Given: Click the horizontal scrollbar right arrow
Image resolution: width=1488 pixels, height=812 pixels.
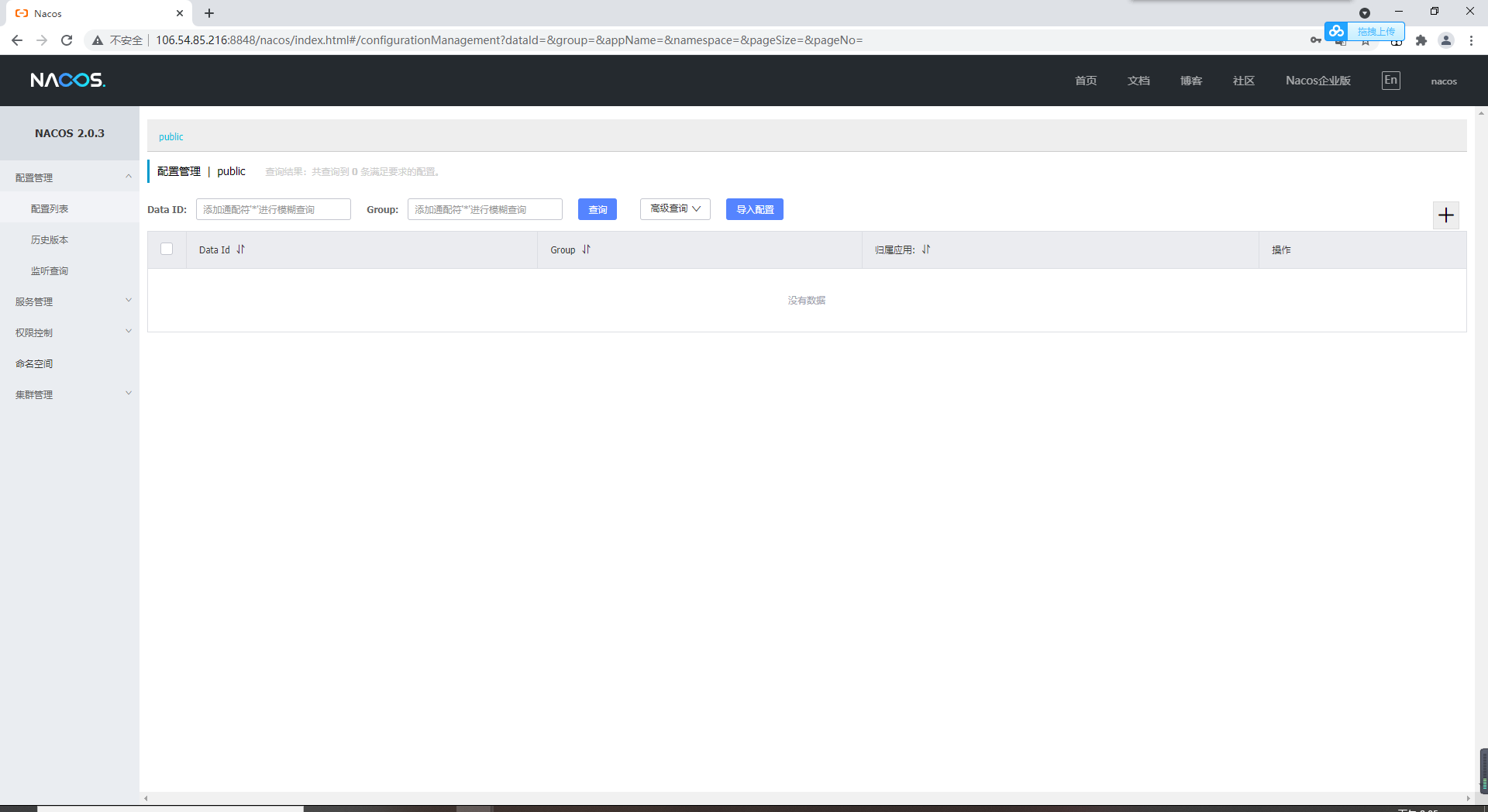Looking at the screenshot, I should (1468, 798).
